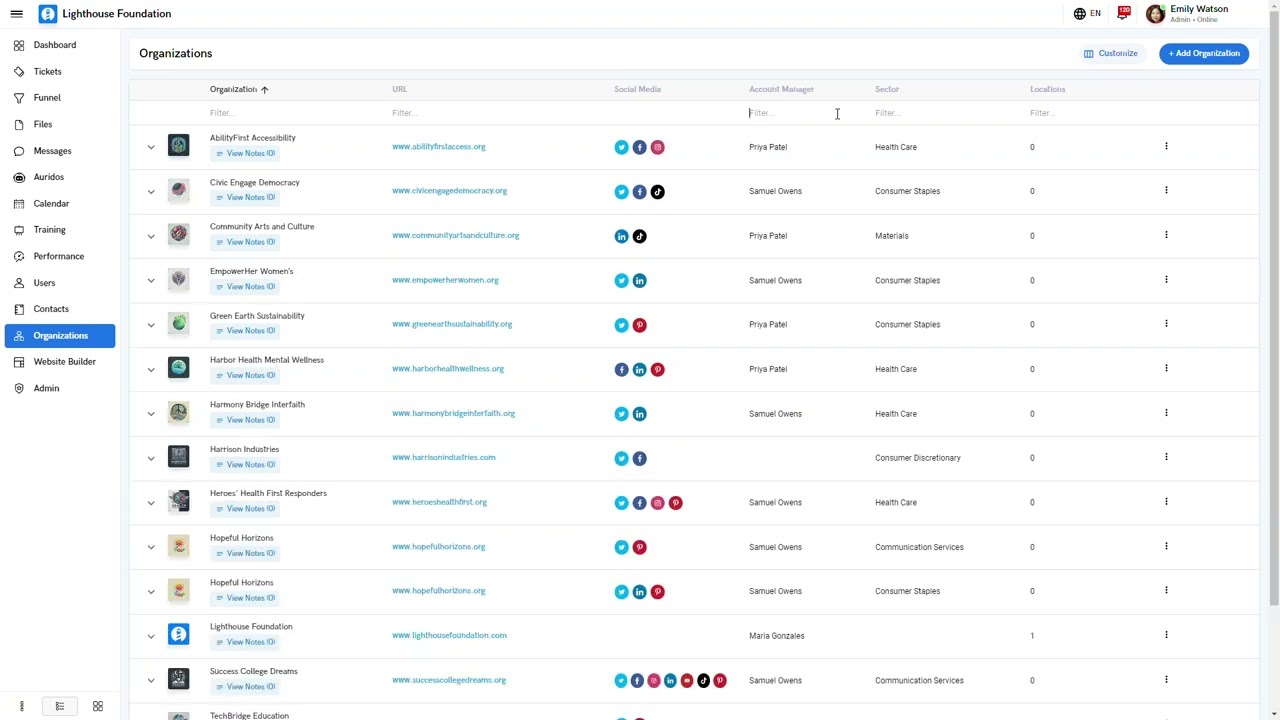1280x720 pixels.
Task: Open Heroes' Health First Responders Instagram icon
Action: coord(657,503)
